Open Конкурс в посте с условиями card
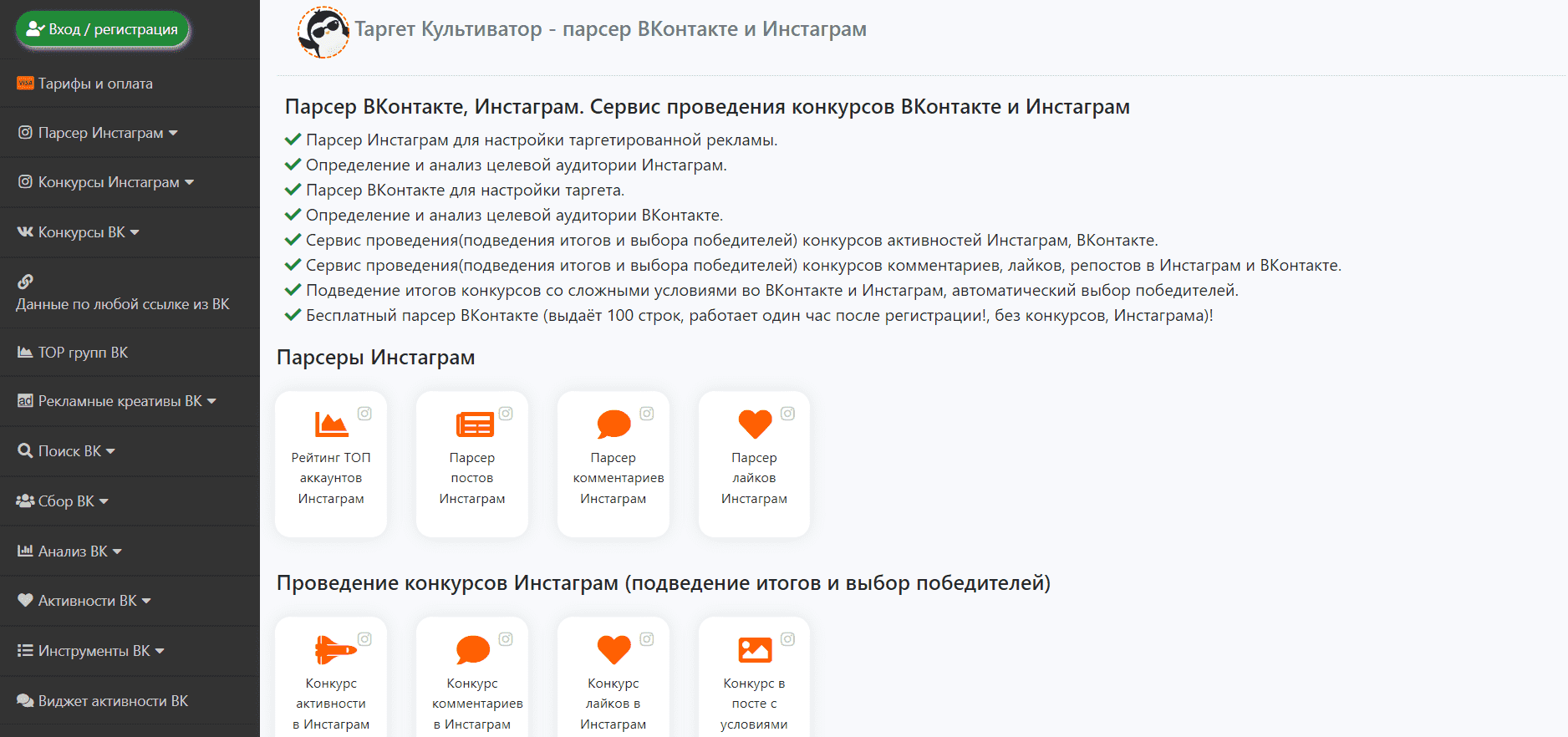This screenshot has width=1568, height=737. coord(754,704)
